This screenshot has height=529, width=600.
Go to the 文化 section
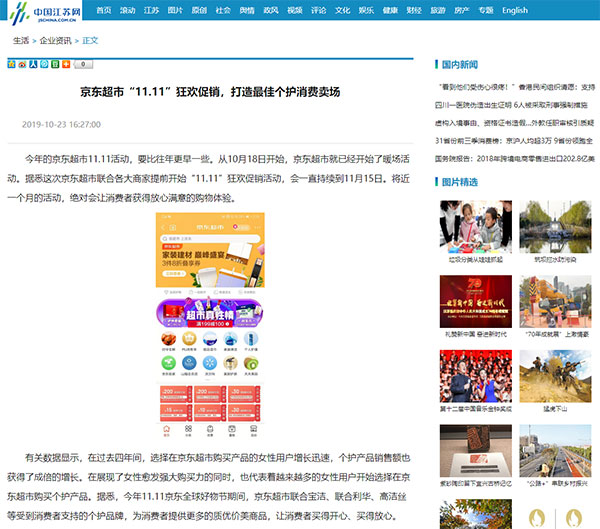(x=342, y=10)
